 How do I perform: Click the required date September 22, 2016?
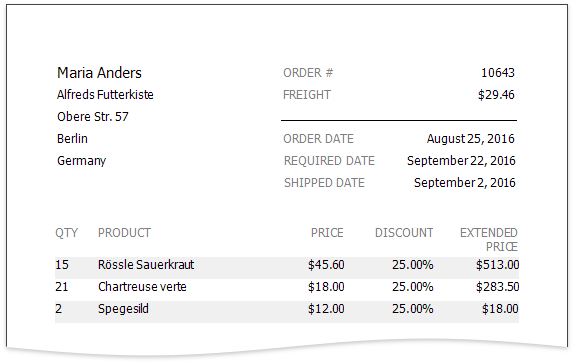(461, 161)
